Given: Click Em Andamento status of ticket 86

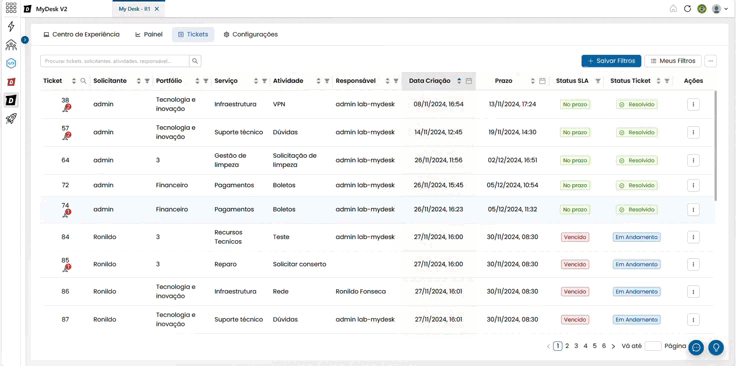Looking at the screenshot, I should click(636, 291).
